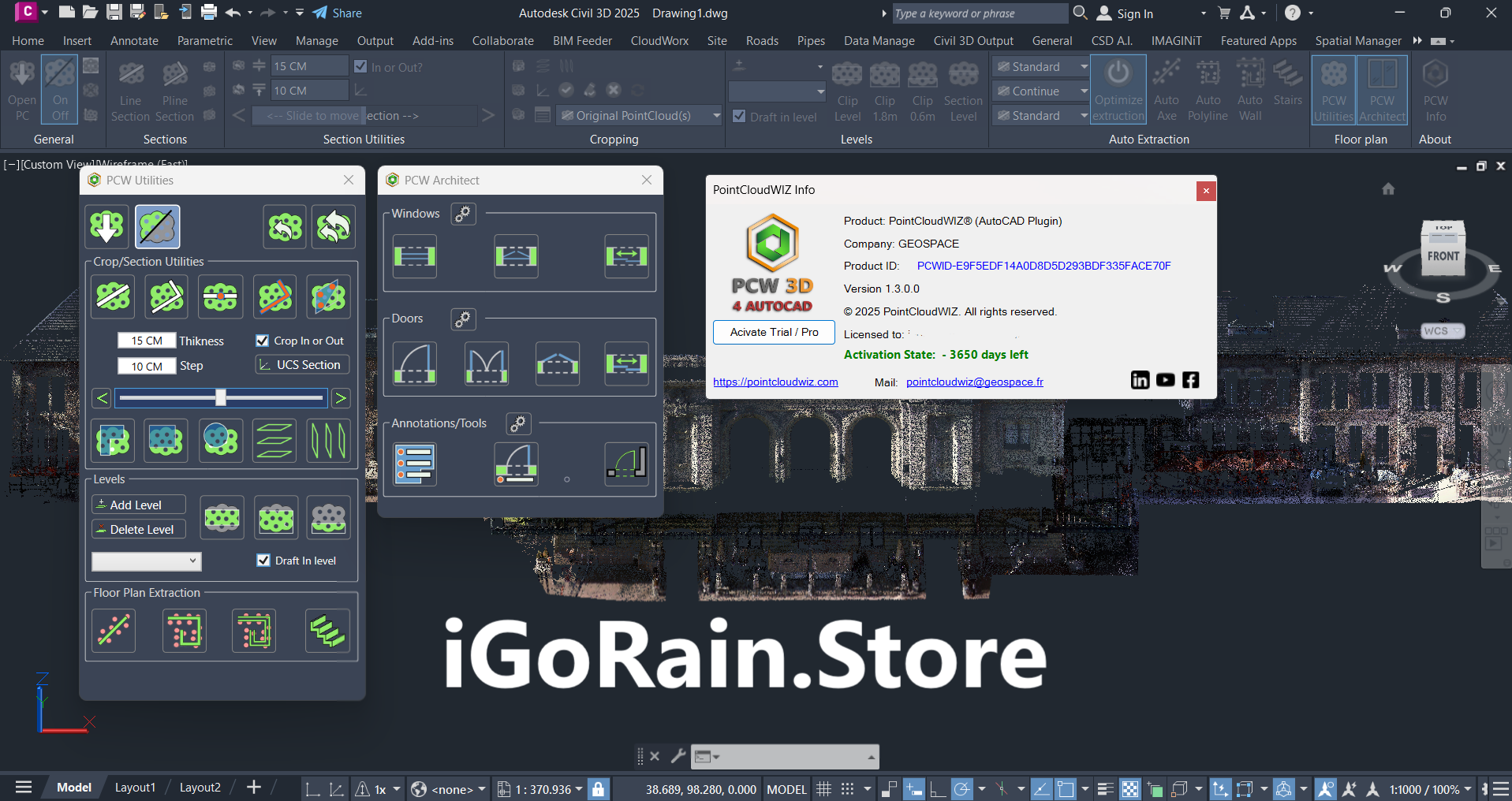Select the Open PC tool

tap(21, 88)
